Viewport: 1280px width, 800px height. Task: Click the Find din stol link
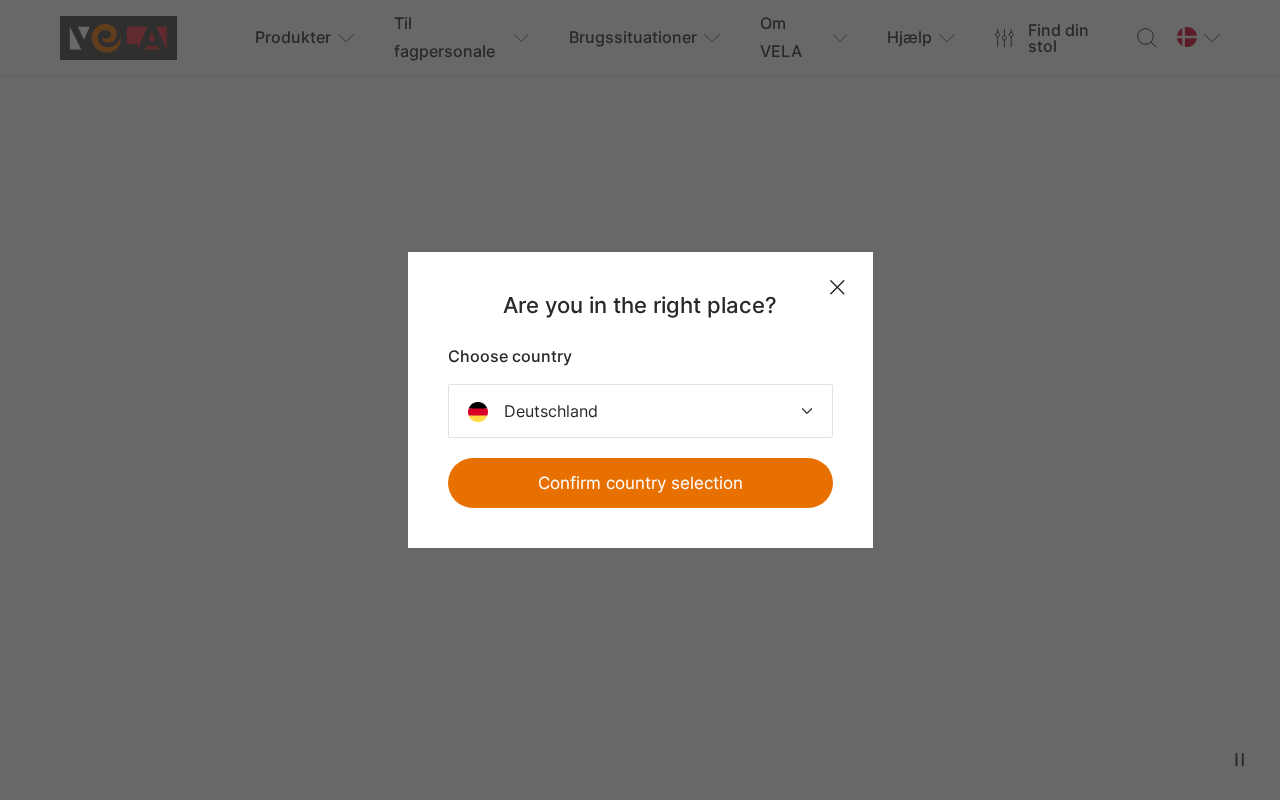coord(1058,38)
